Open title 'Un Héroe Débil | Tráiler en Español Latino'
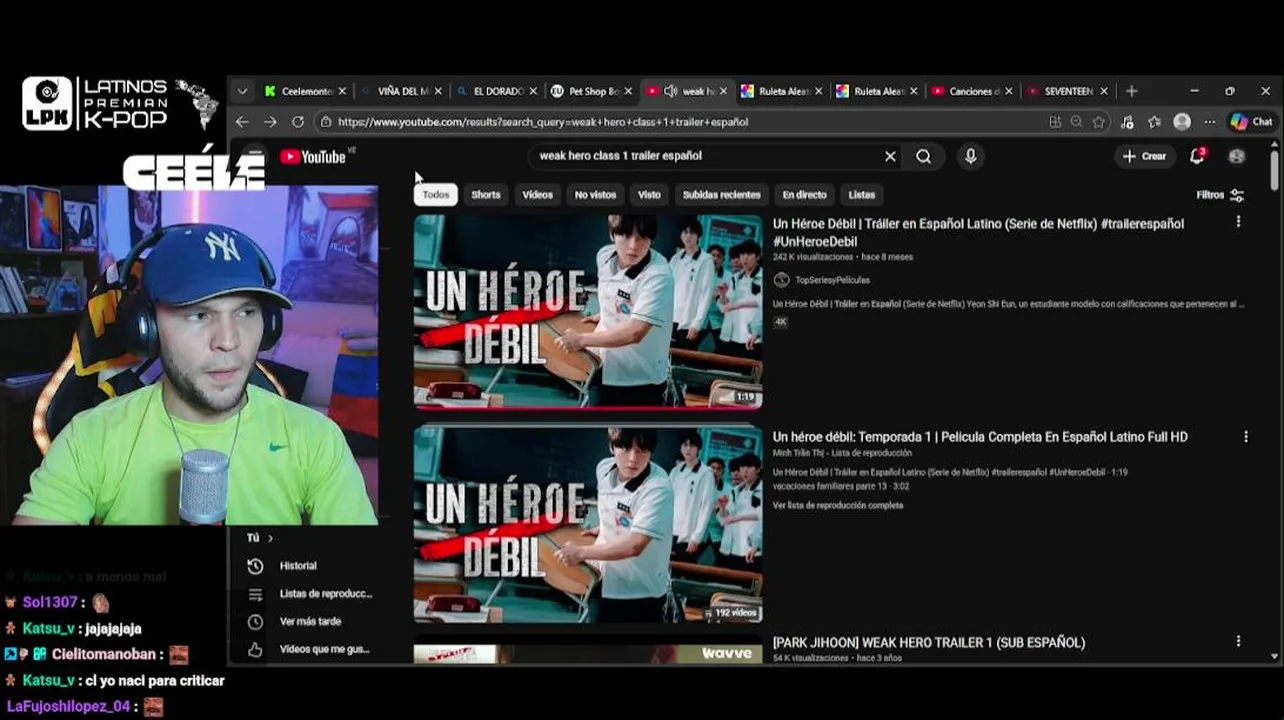 pos(978,232)
